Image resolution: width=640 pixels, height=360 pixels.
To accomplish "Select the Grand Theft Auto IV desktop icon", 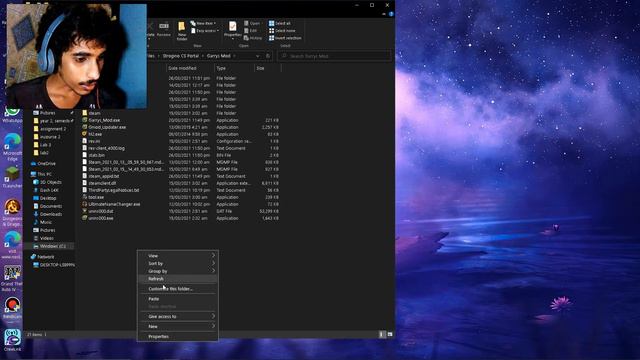I will coord(12,278).
